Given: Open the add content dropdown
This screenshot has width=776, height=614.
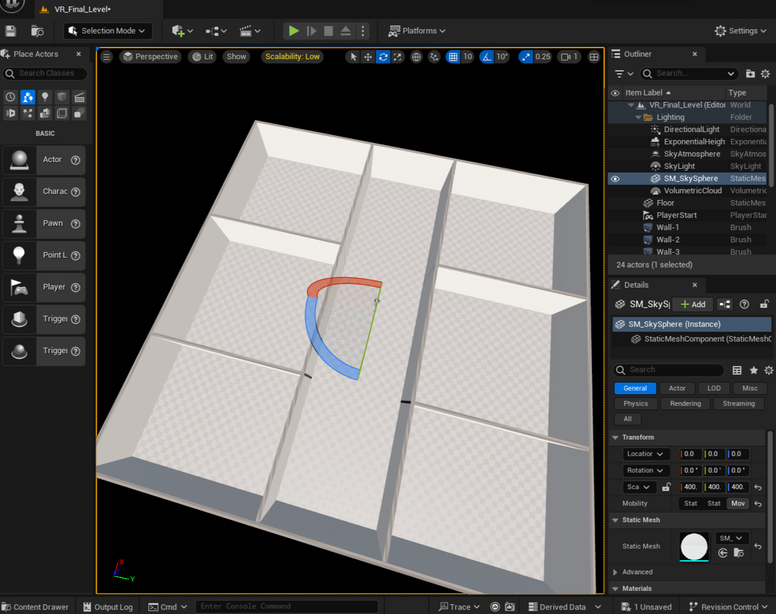Looking at the screenshot, I should pyautogui.click(x=182, y=31).
